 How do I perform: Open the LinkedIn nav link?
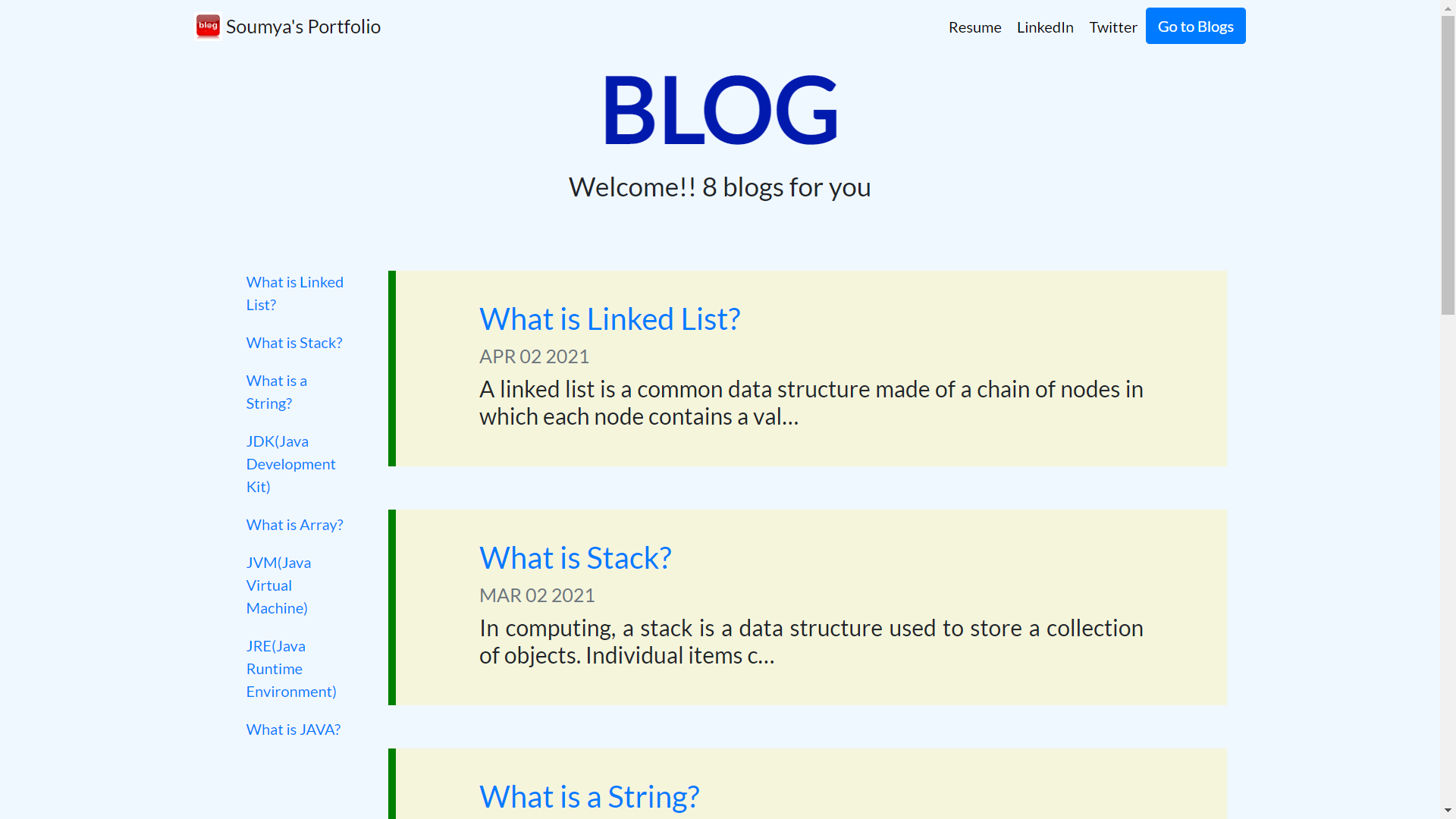coord(1045,27)
